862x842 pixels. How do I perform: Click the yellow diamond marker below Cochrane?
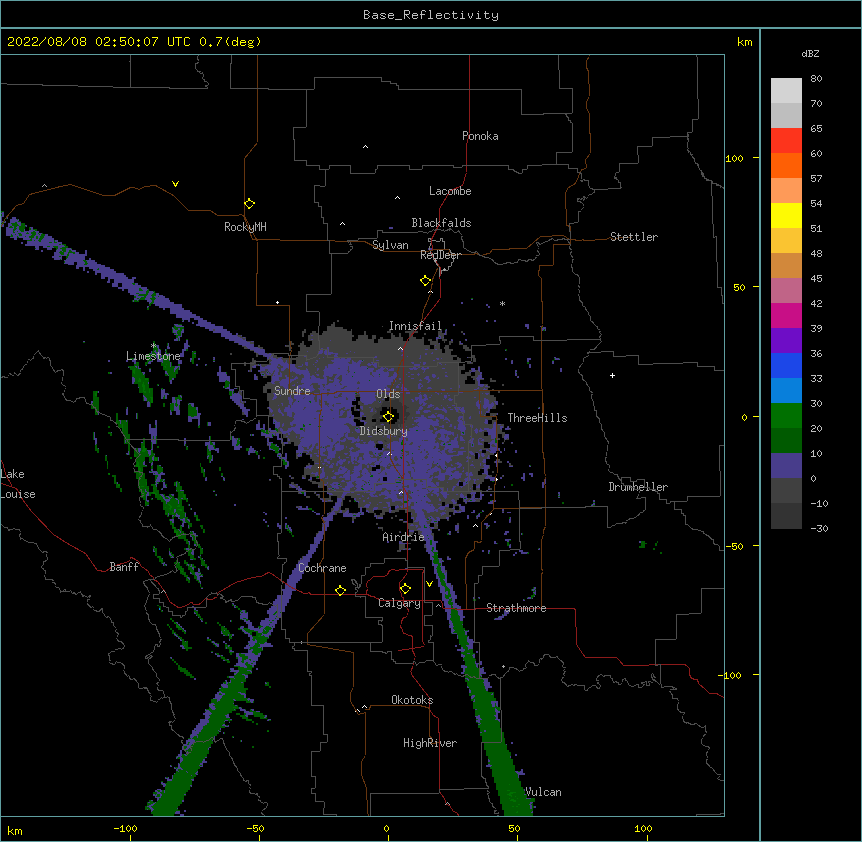tap(340, 590)
